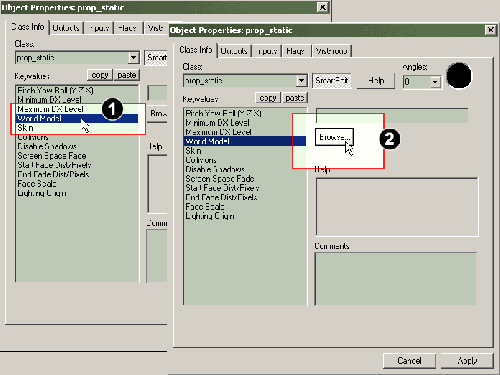Open the Flags tab in front window
Viewport: 500px width, 375px height.
click(295, 51)
